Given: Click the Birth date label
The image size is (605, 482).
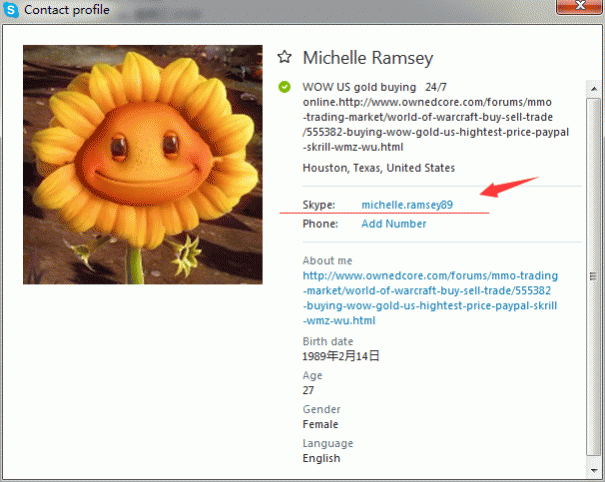Looking at the screenshot, I should (328, 341).
